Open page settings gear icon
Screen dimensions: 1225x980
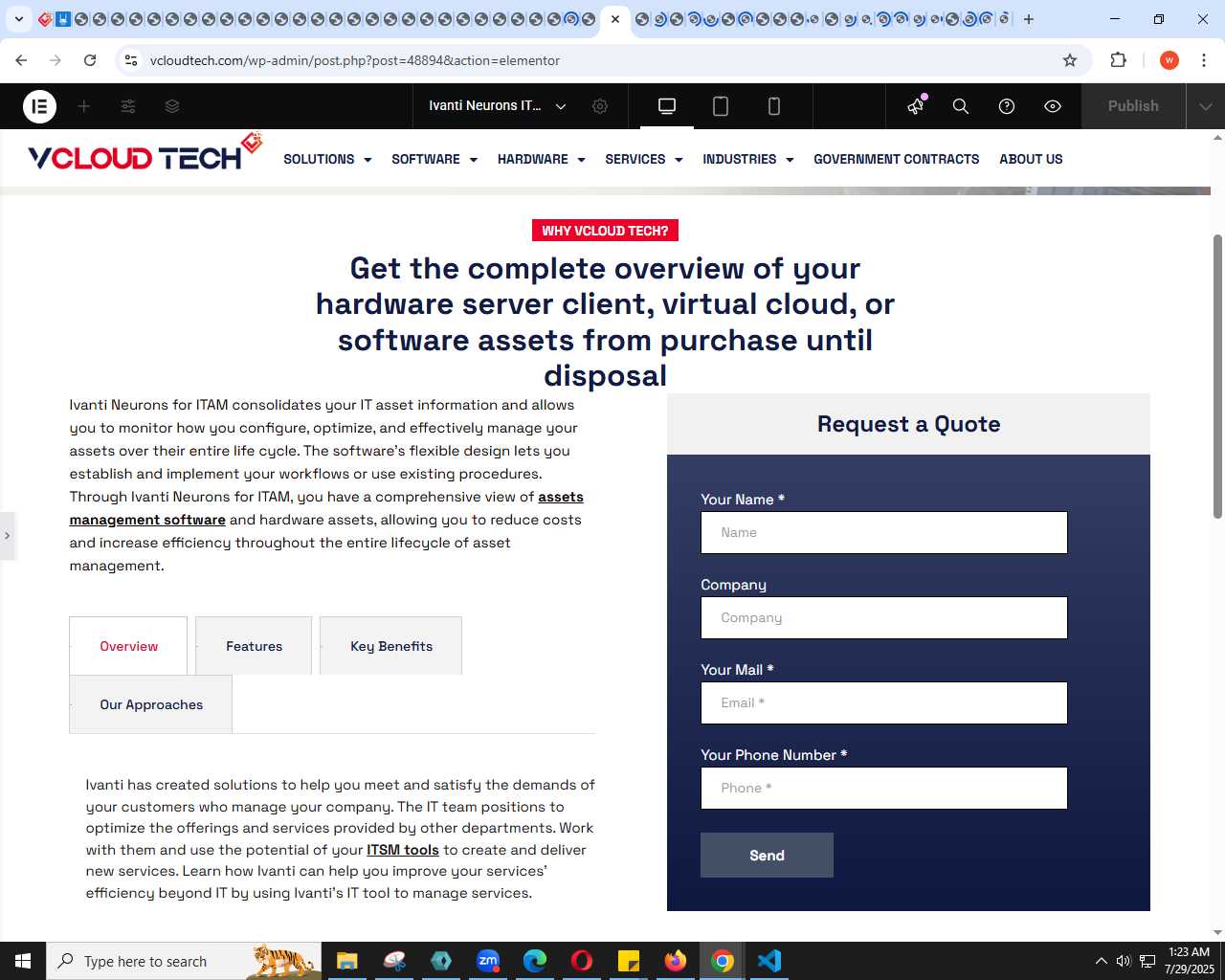click(600, 106)
